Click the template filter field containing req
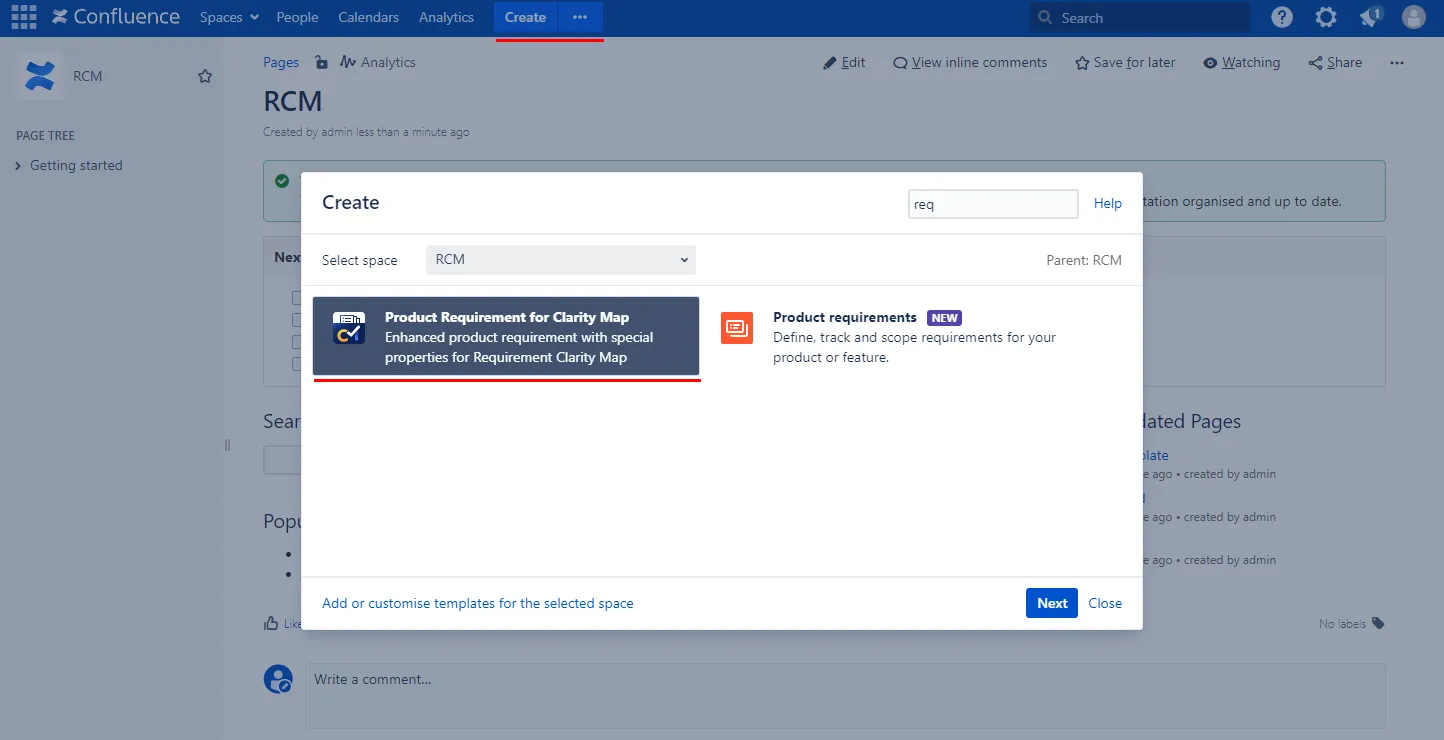 pos(993,203)
